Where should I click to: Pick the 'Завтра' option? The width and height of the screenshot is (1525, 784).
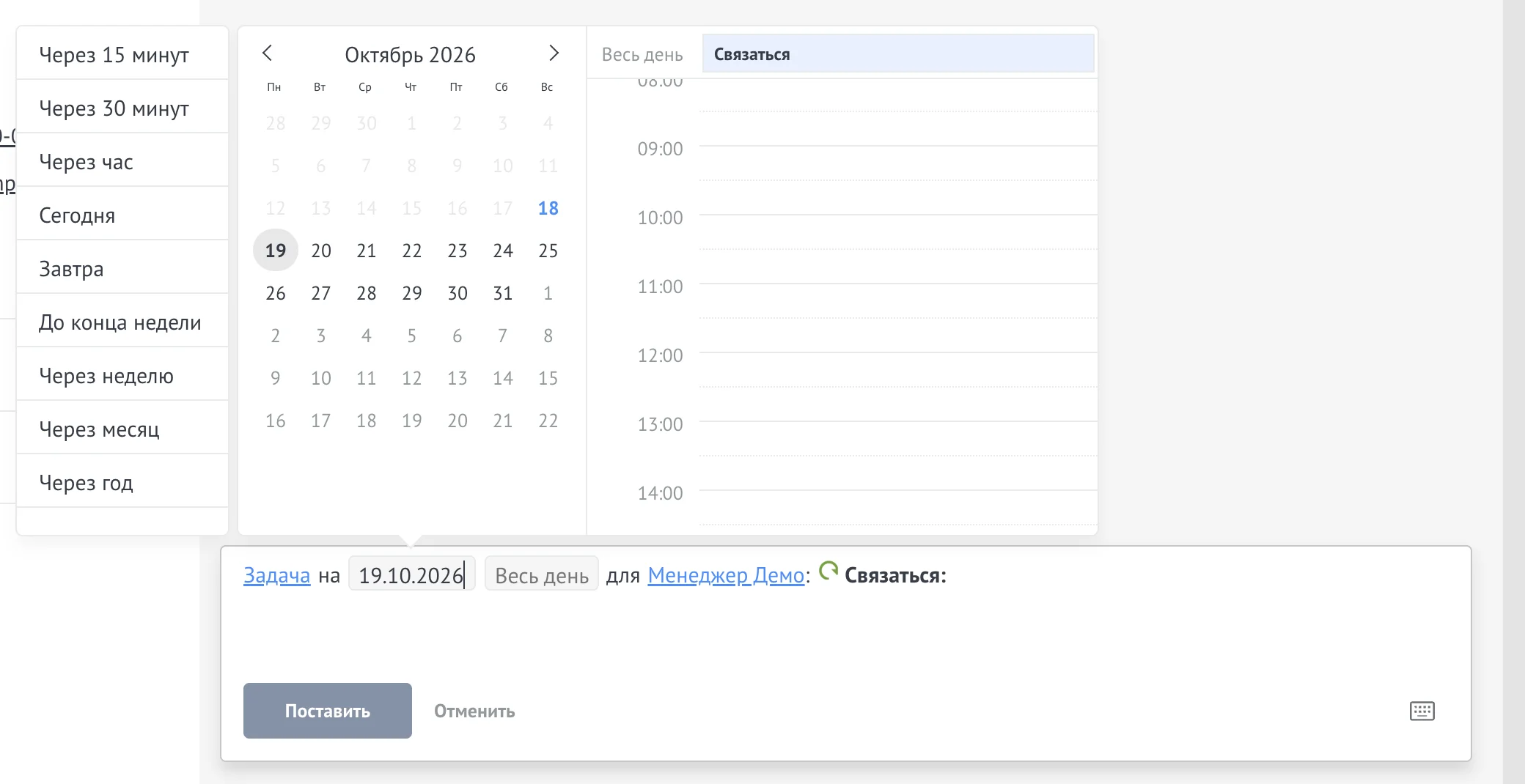pyautogui.click(x=122, y=269)
